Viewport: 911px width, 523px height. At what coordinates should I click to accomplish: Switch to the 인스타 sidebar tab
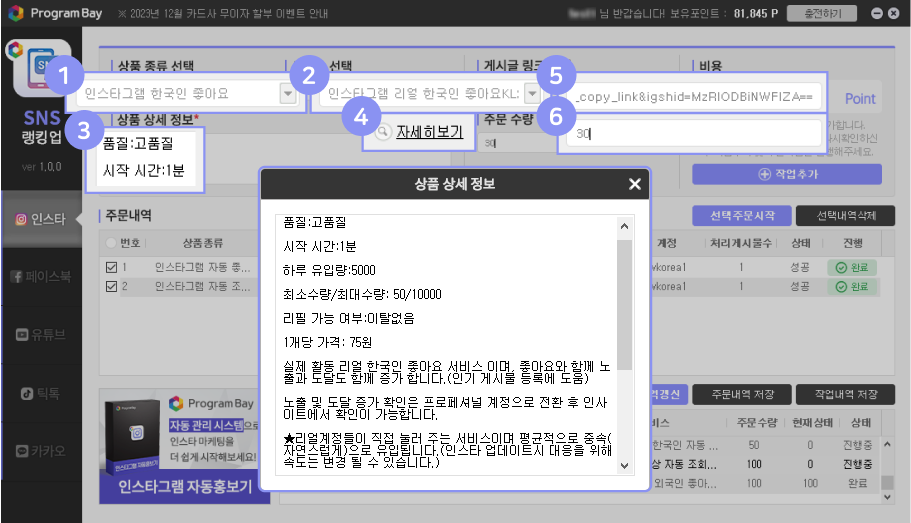42,218
